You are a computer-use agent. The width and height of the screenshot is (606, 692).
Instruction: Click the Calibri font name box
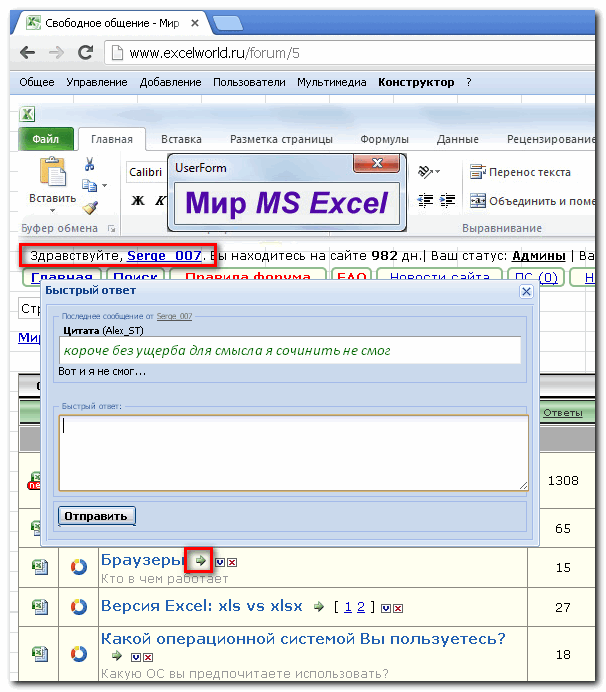[146, 172]
